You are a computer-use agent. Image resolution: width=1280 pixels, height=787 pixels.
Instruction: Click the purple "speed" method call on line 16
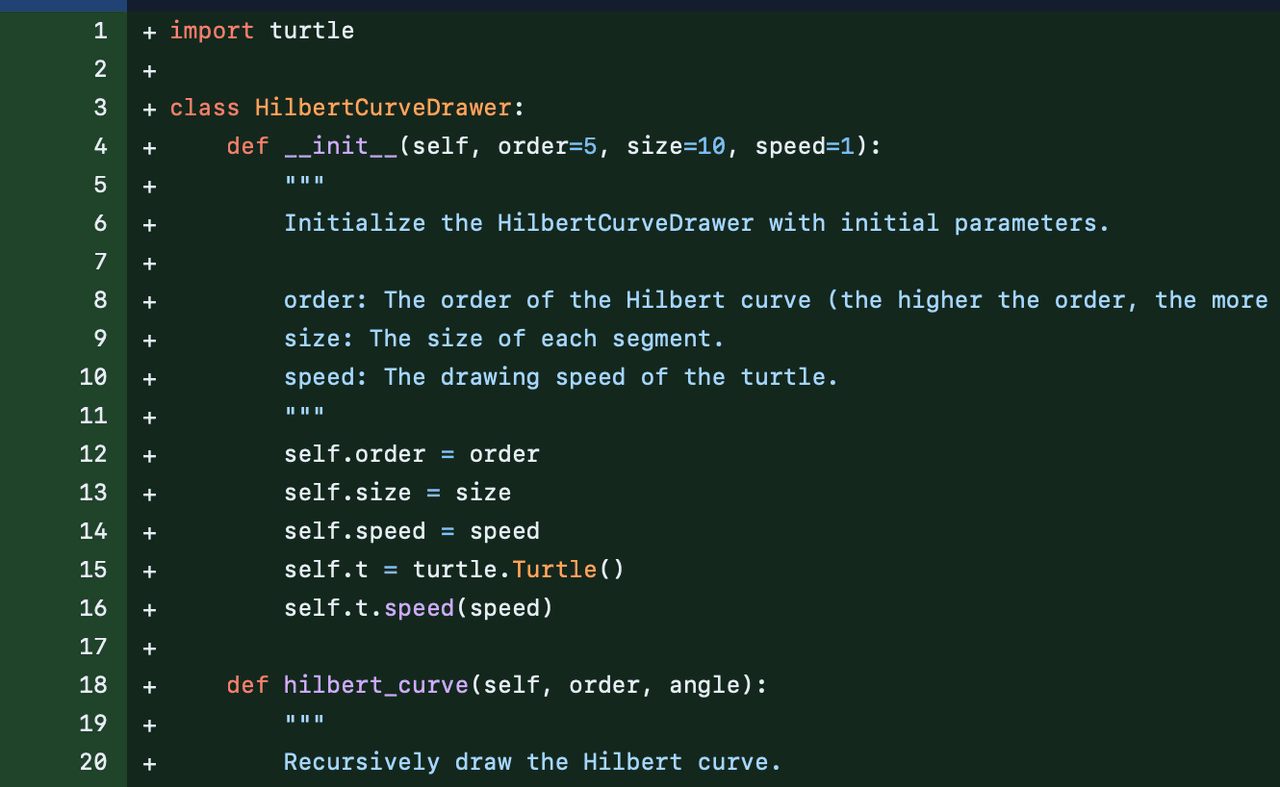(419, 608)
